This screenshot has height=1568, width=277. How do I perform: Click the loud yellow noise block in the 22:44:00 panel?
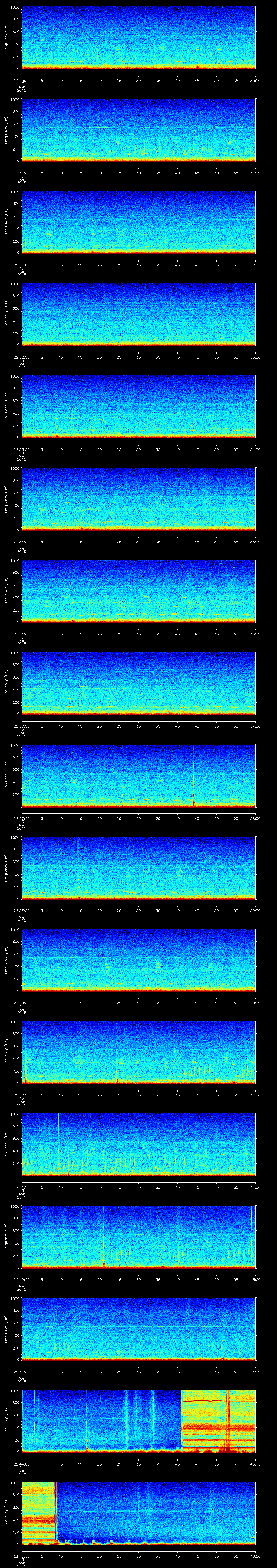[x=219, y=1421]
